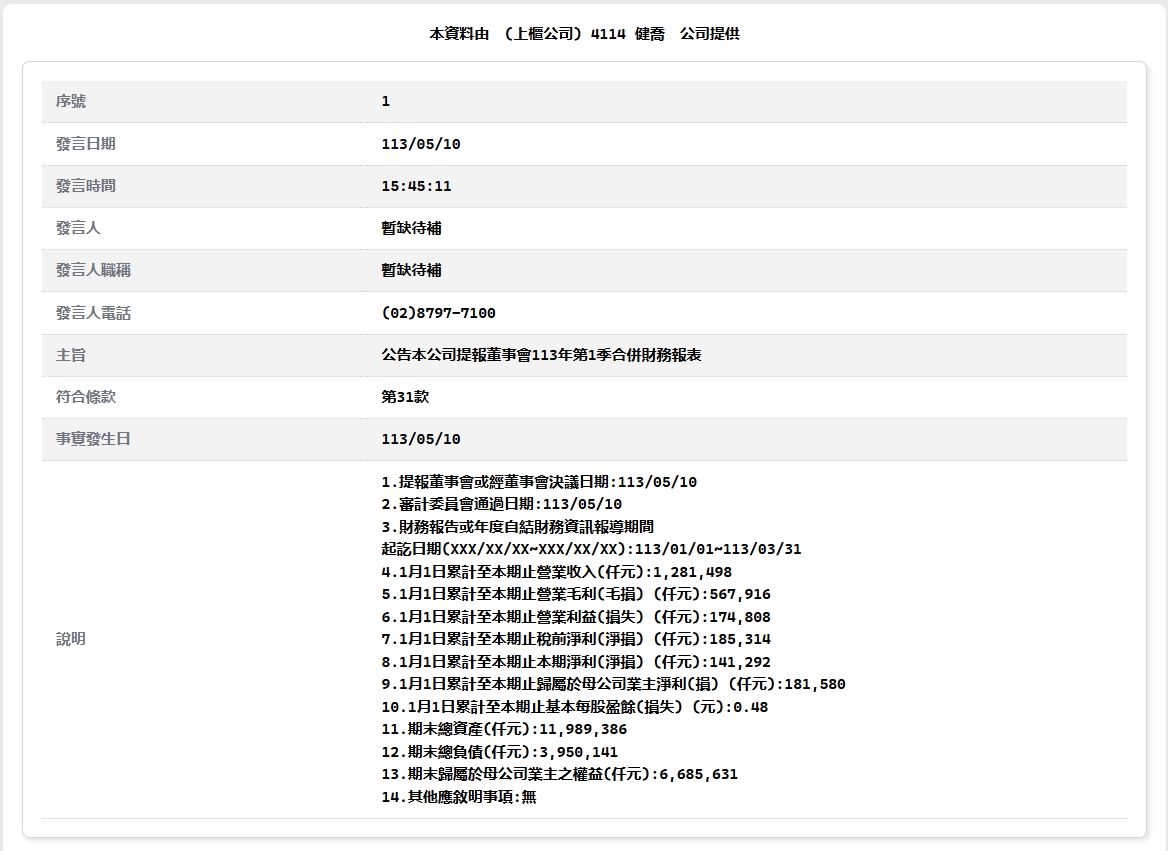Click the '發言日期' label
This screenshot has width=1168, height=851.
coord(86,144)
